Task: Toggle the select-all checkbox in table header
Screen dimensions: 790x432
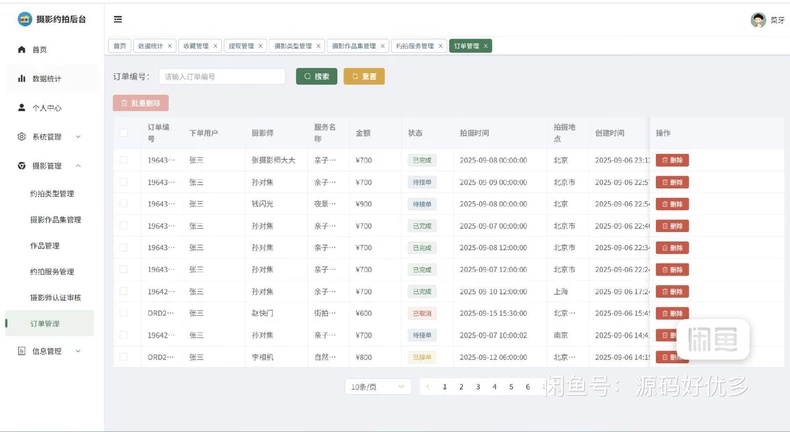Action: pyautogui.click(x=123, y=133)
